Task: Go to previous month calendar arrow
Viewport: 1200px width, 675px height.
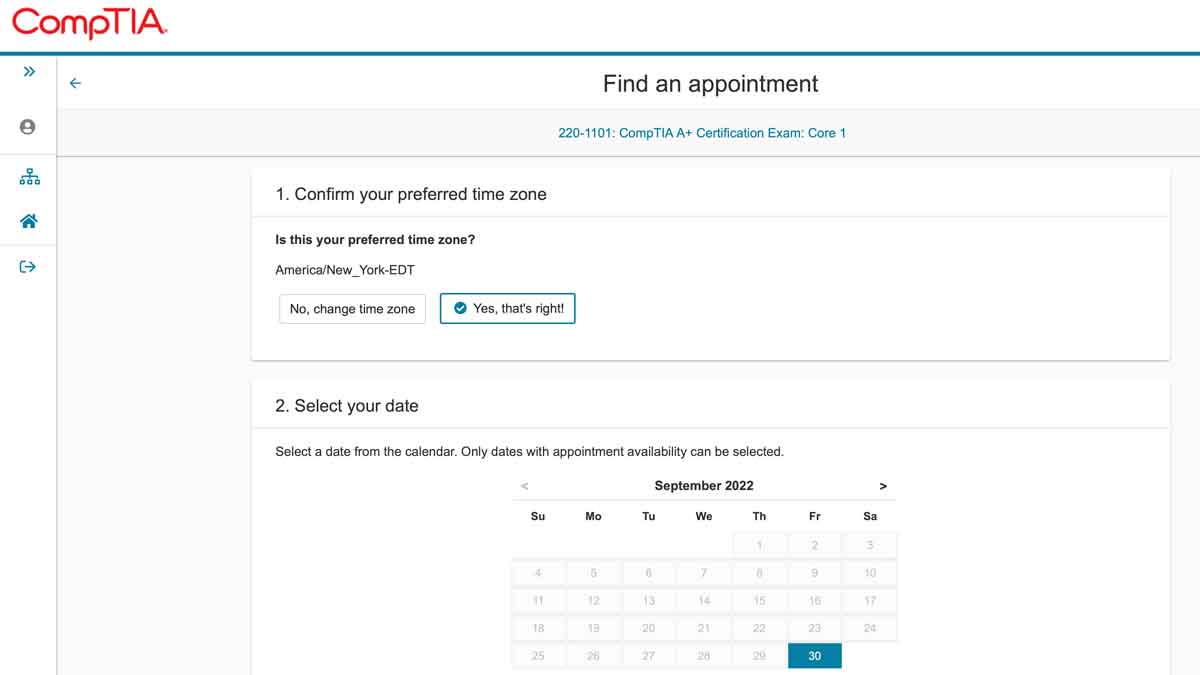Action: point(525,486)
